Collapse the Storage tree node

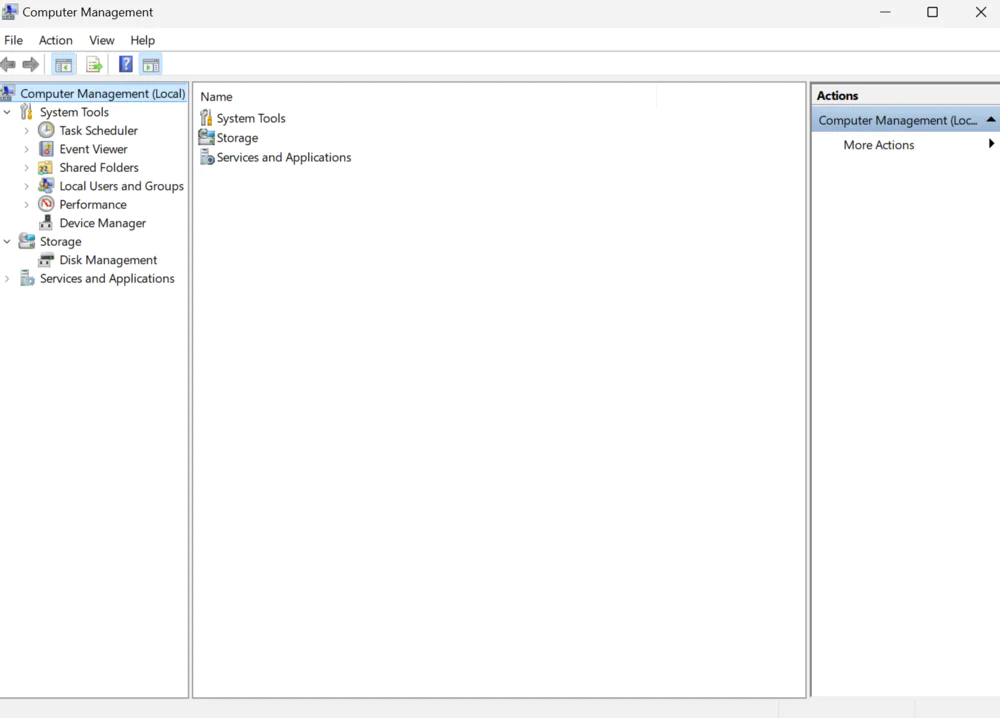click(8, 242)
